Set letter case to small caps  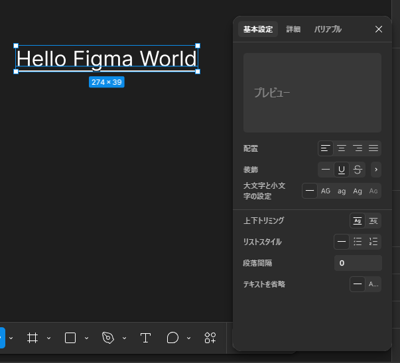tap(373, 191)
